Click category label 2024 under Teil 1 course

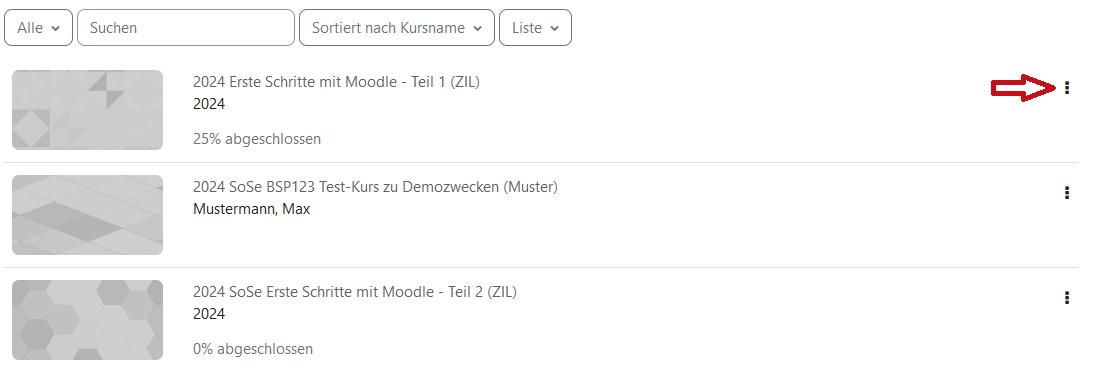209,104
